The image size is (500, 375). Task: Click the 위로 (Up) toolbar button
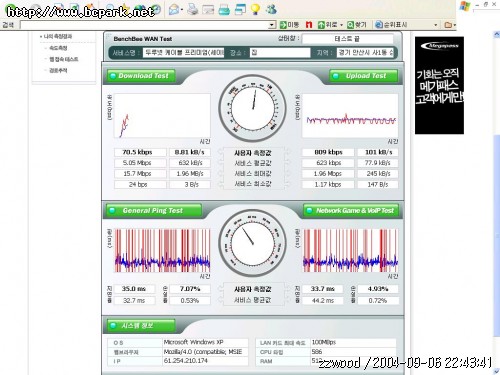(327, 25)
